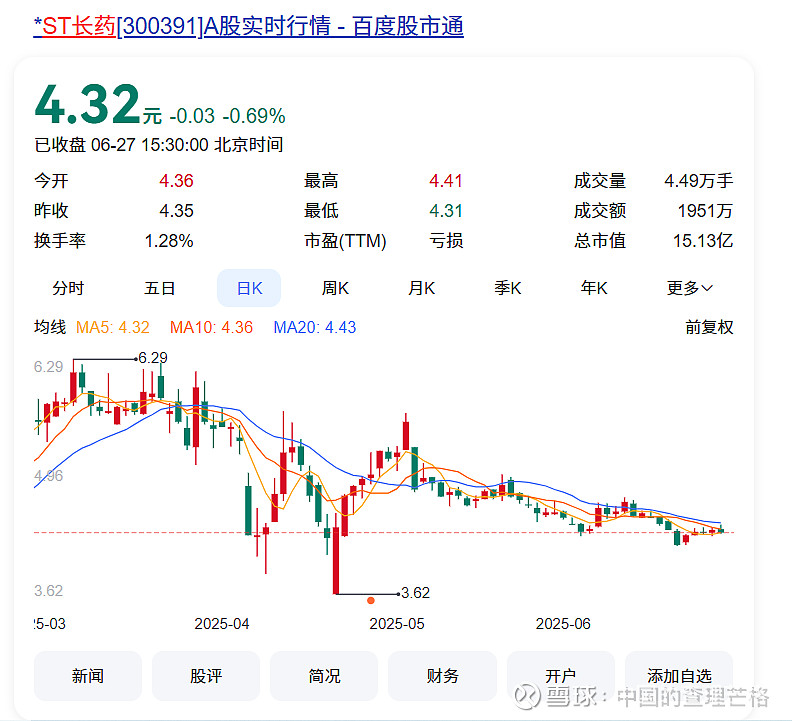
Task: Click the orange dot marker under the chart
Action: click(371, 600)
